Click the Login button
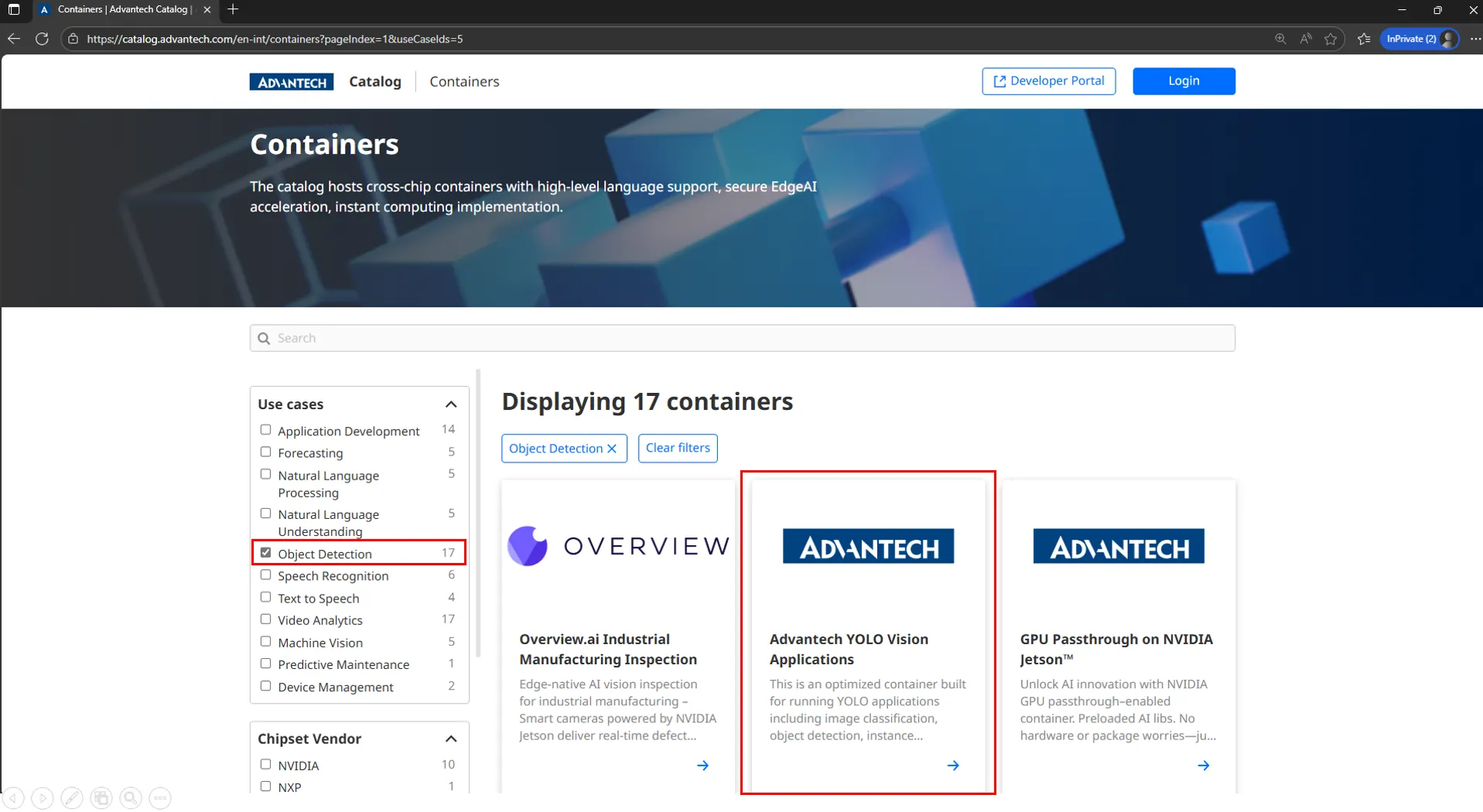This screenshot has height=812, width=1483. click(1183, 81)
